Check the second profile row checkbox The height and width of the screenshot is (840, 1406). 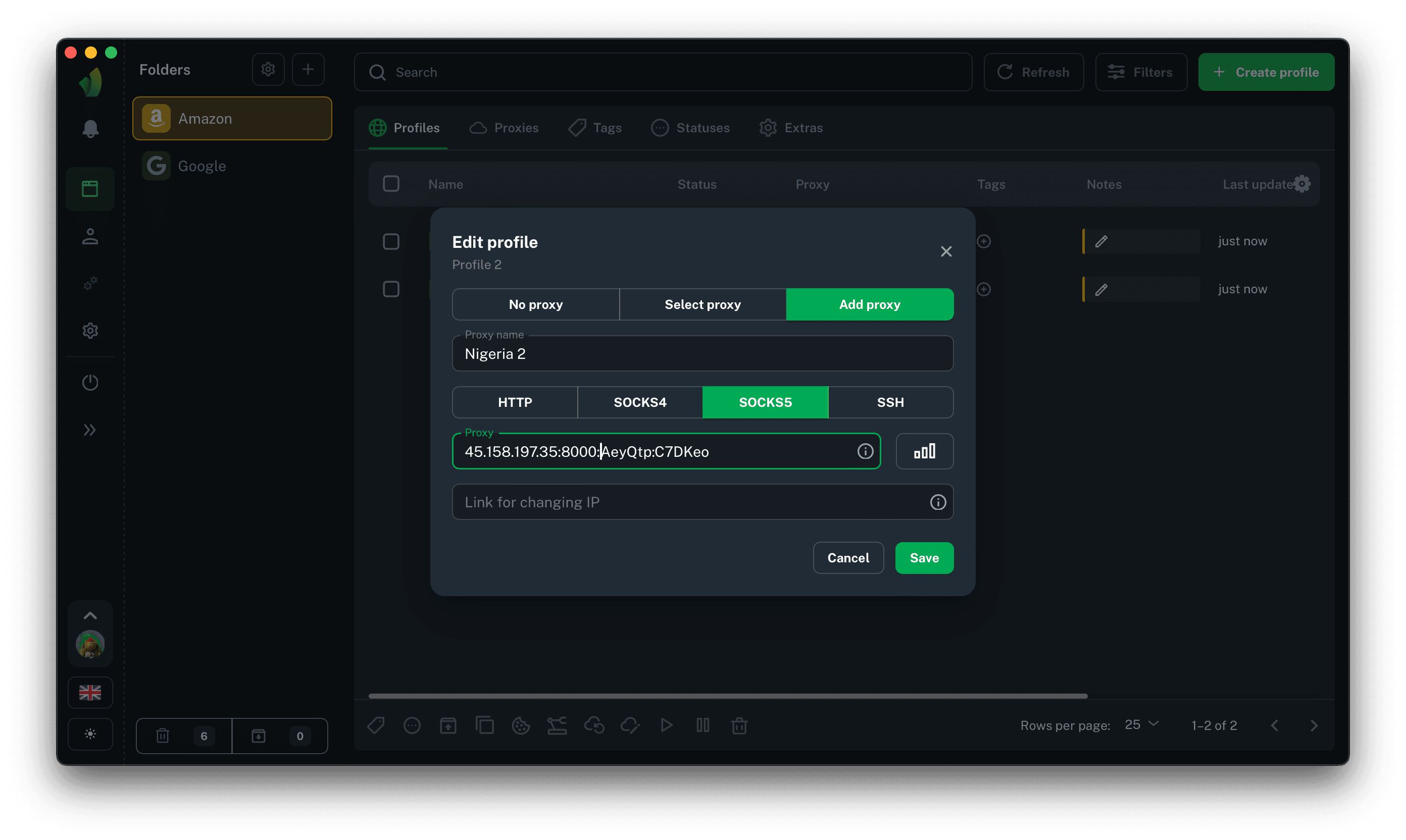[x=391, y=289]
